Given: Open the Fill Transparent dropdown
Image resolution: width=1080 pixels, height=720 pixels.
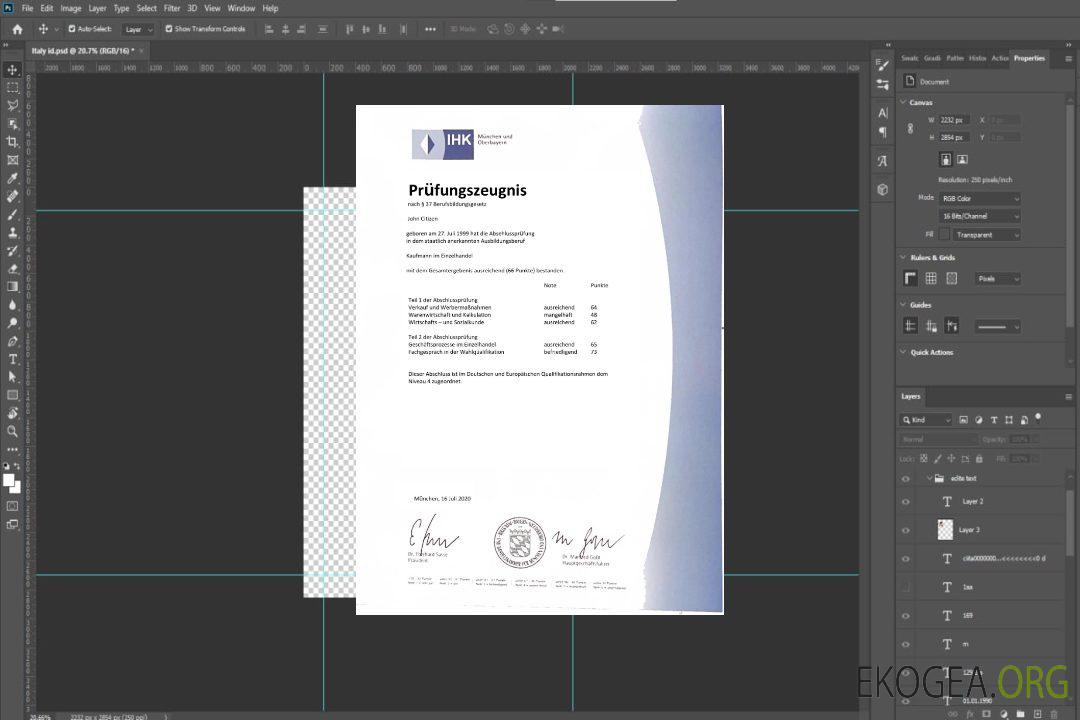Looking at the screenshot, I should click(986, 235).
